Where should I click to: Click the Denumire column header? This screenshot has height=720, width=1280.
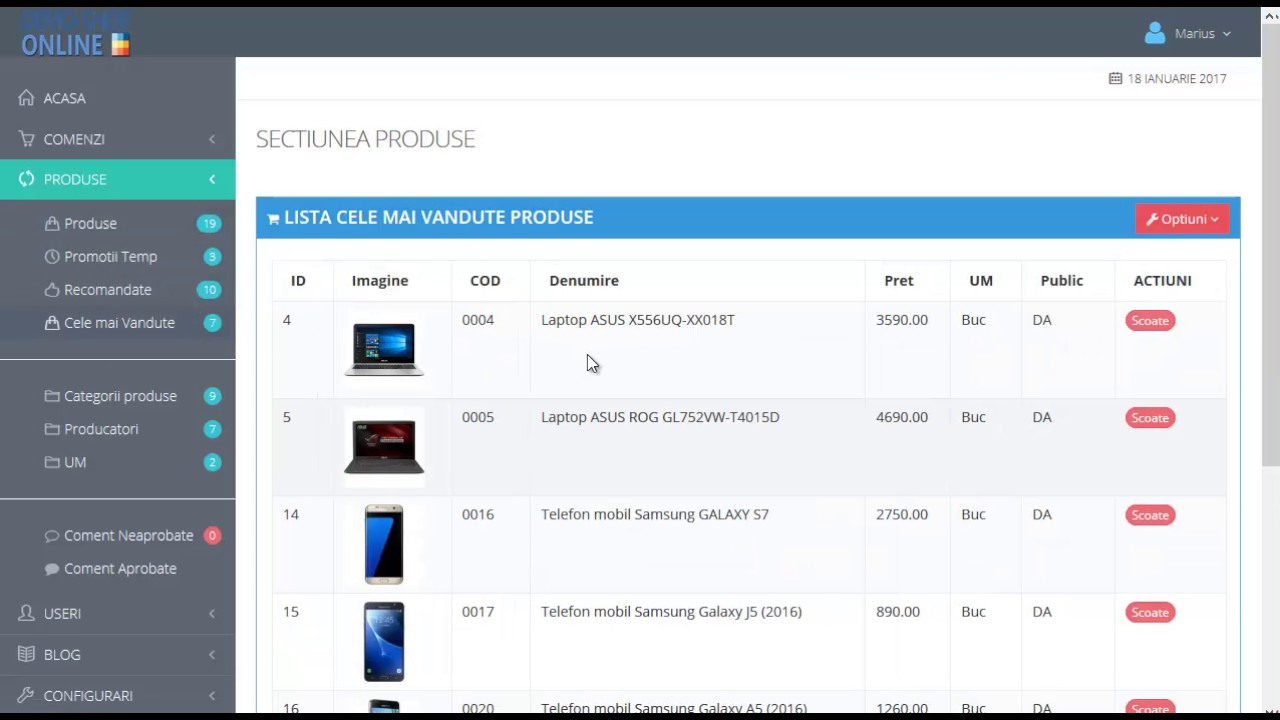tap(584, 281)
